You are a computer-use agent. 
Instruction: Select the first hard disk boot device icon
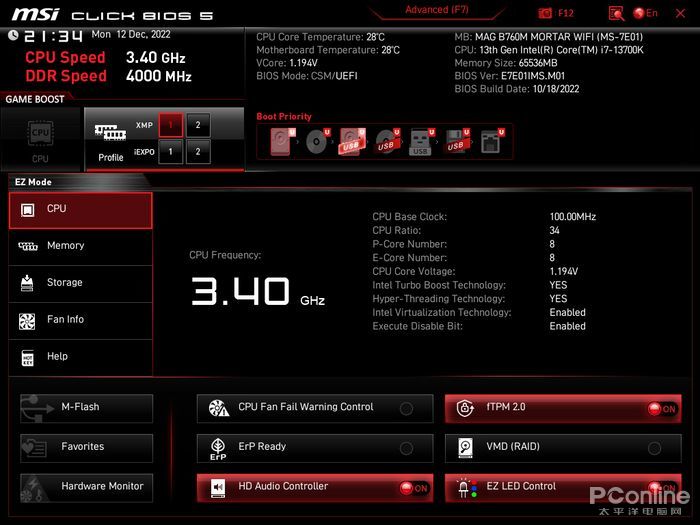pyautogui.click(x=283, y=142)
